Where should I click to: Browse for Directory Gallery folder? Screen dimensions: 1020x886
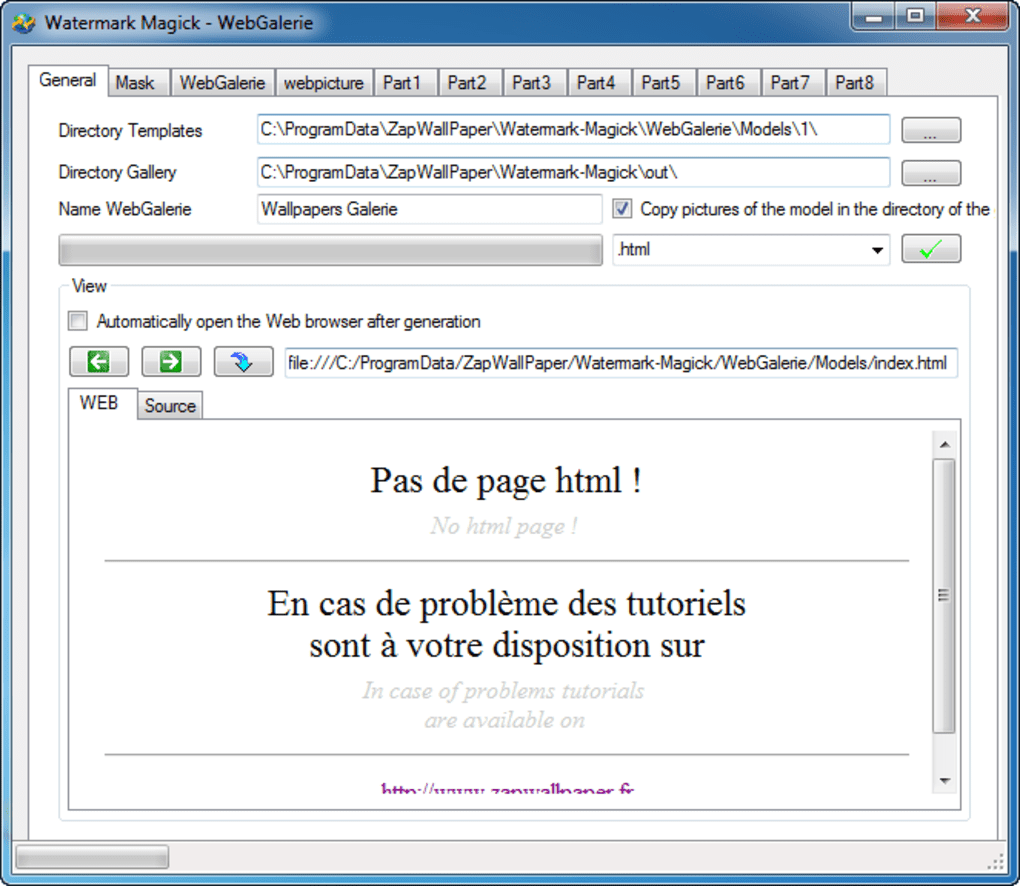pyautogui.click(x=931, y=173)
